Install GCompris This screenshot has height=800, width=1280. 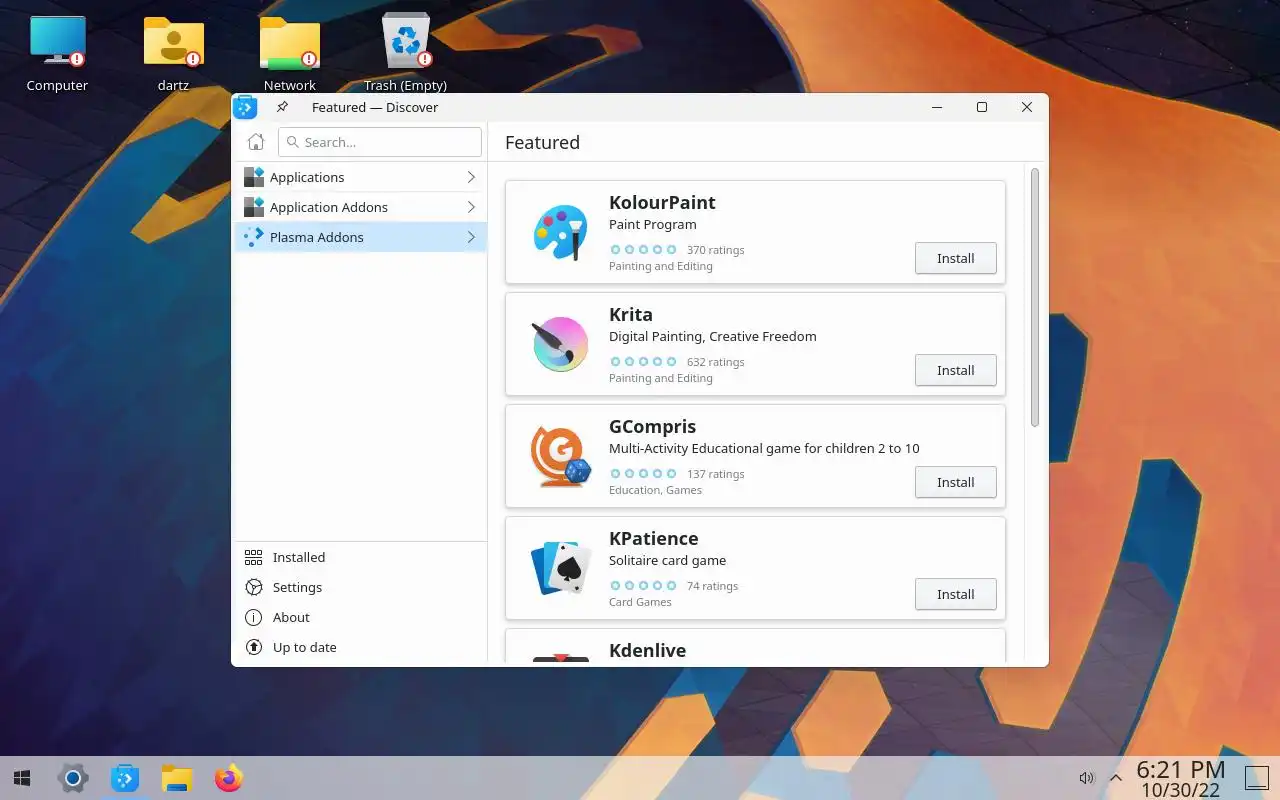(x=956, y=482)
